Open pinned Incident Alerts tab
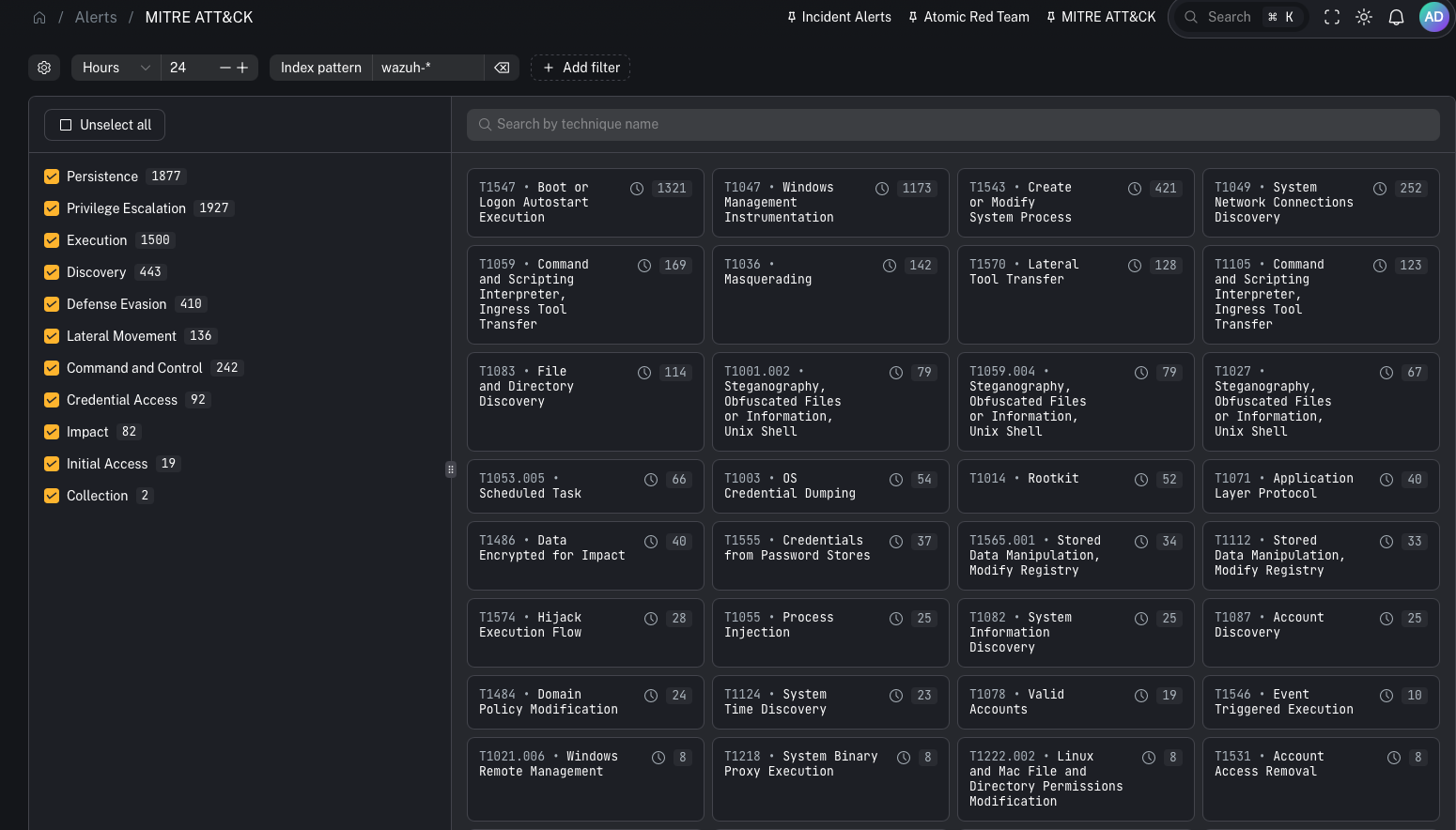Screen dimensions: 1456x830 tap(839, 17)
